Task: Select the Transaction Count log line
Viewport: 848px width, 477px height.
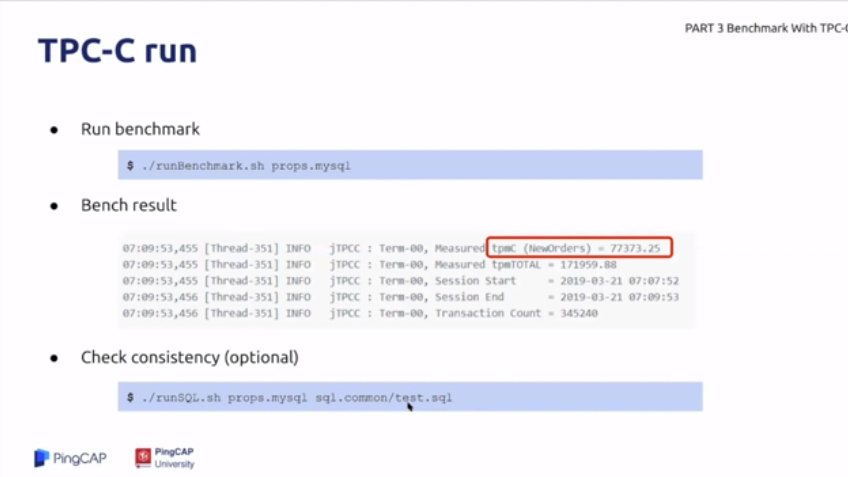Action: 390,313
